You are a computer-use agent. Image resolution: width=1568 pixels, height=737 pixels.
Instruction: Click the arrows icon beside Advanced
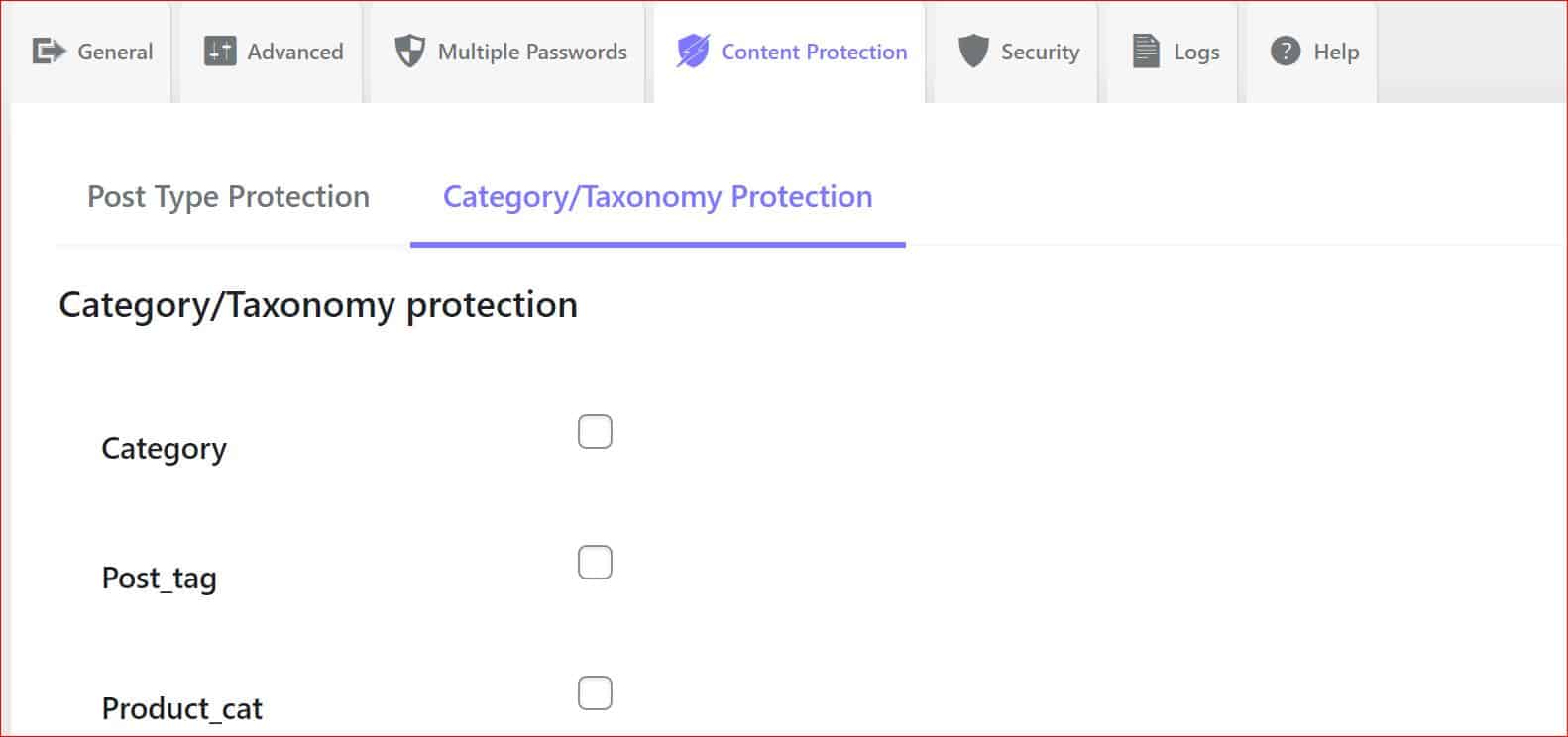(220, 52)
